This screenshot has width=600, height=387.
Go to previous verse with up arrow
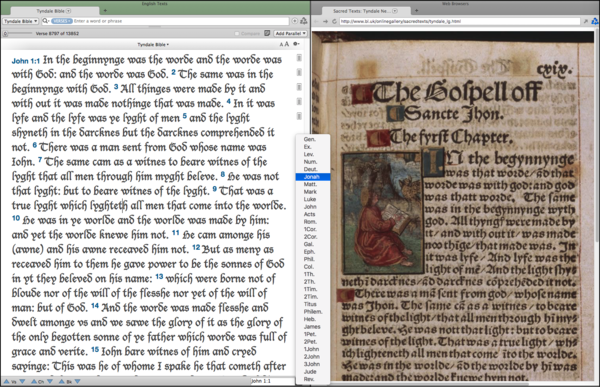[x=7, y=381]
